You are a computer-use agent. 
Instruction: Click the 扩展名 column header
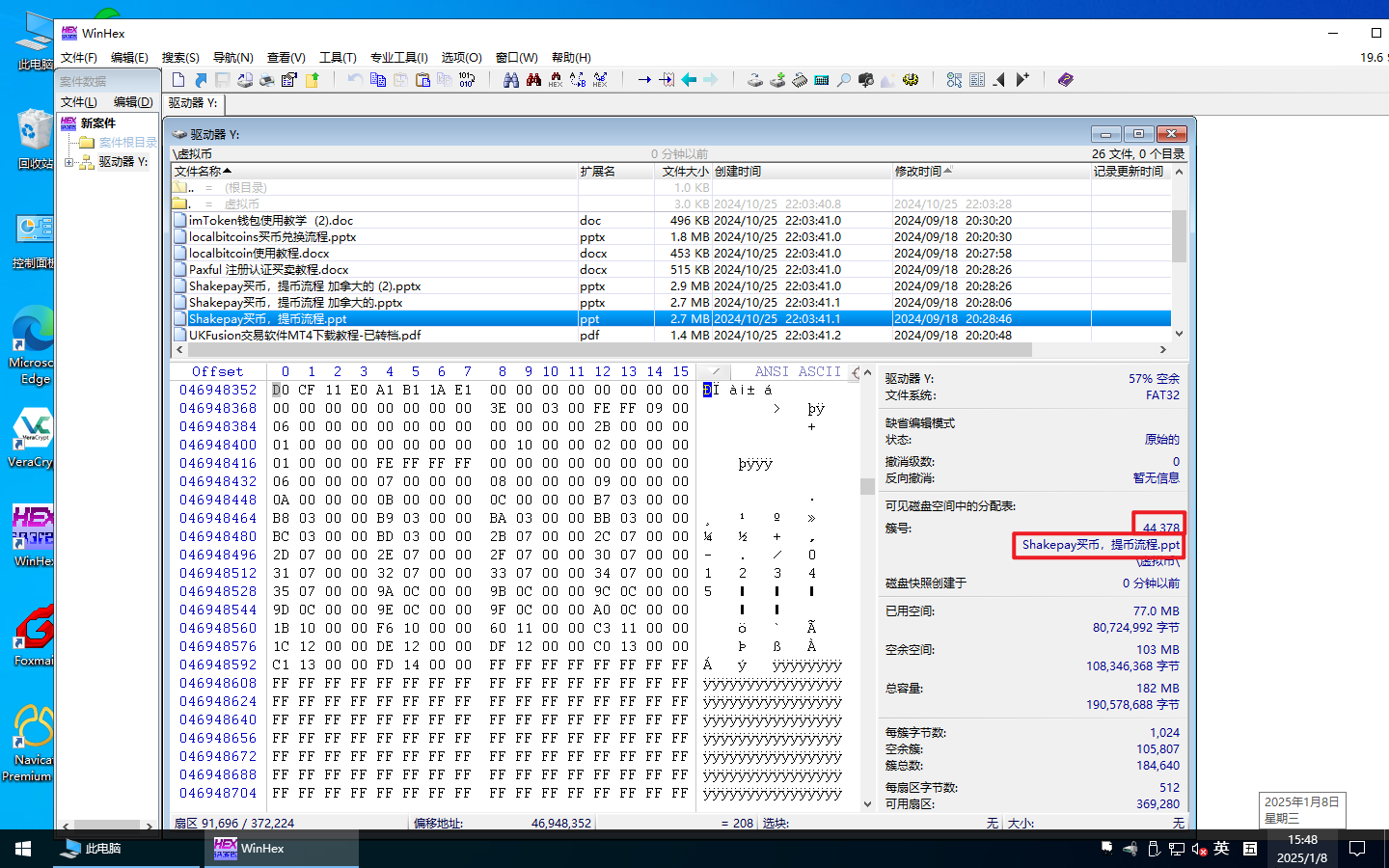pos(617,172)
